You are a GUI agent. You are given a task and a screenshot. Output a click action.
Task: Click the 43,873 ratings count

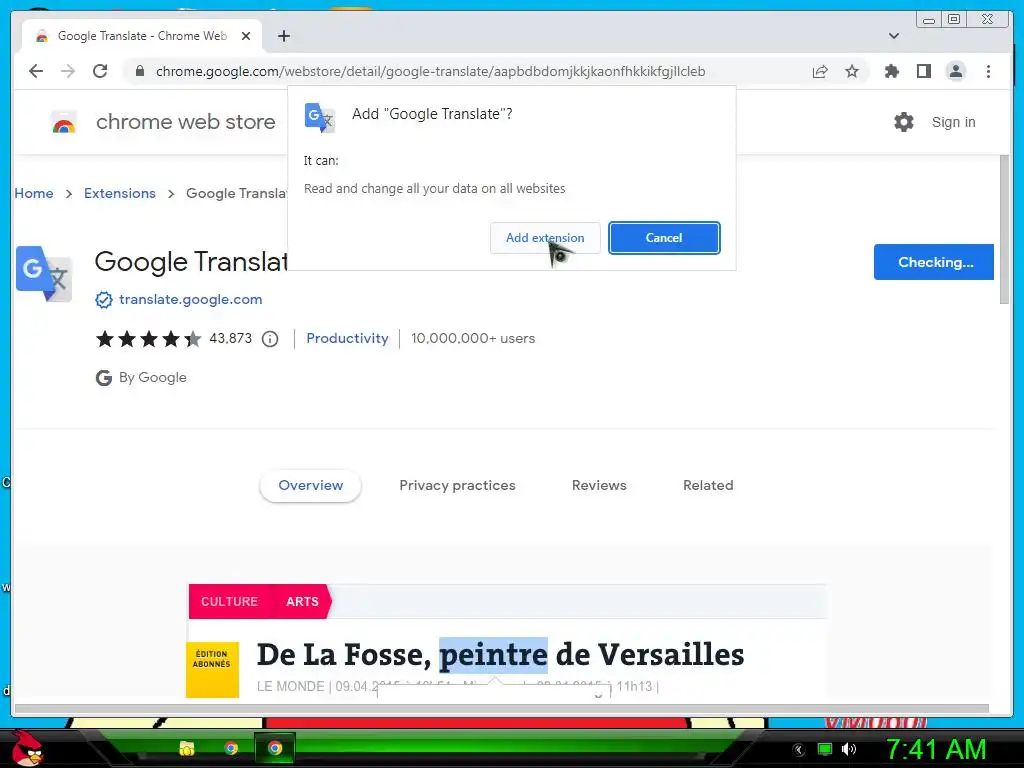coord(230,338)
